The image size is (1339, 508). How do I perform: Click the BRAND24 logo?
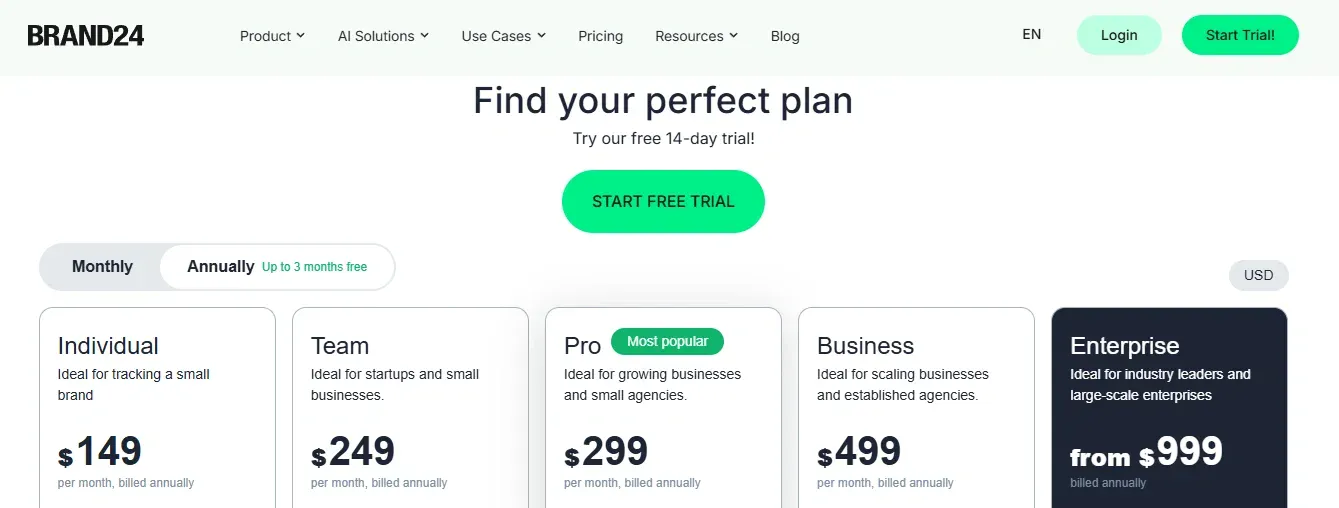point(86,36)
